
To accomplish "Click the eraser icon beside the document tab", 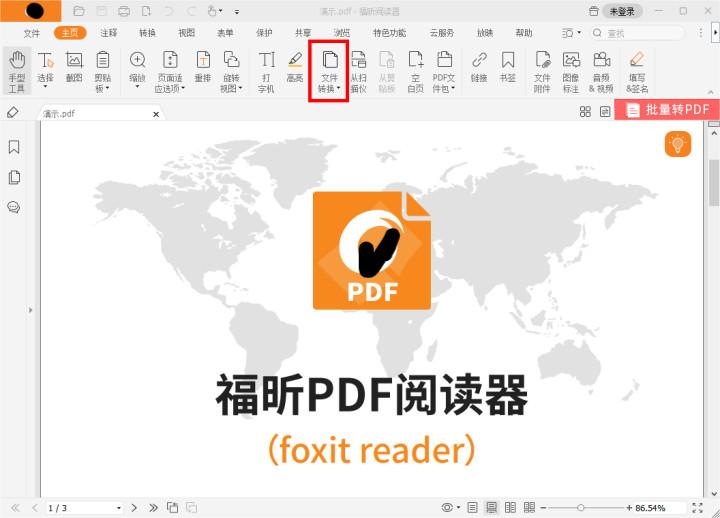I will point(13,112).
